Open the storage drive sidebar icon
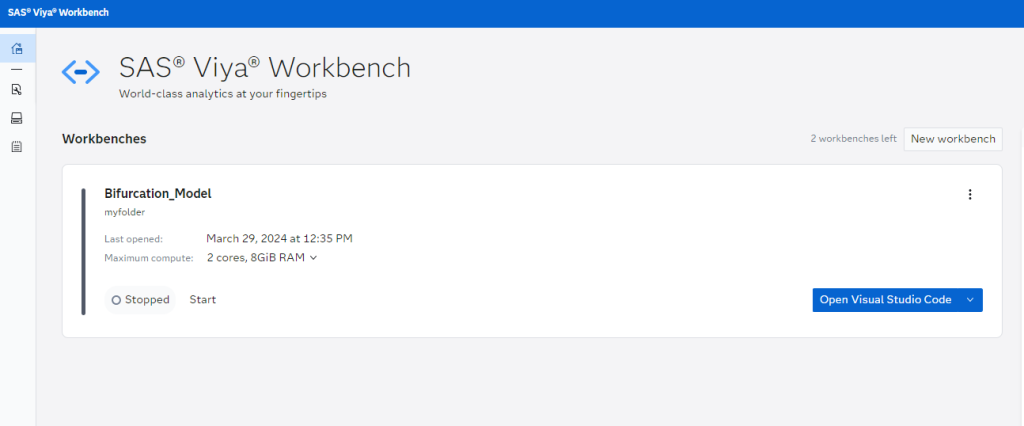Screen dimensions: 1024x426 17,118
